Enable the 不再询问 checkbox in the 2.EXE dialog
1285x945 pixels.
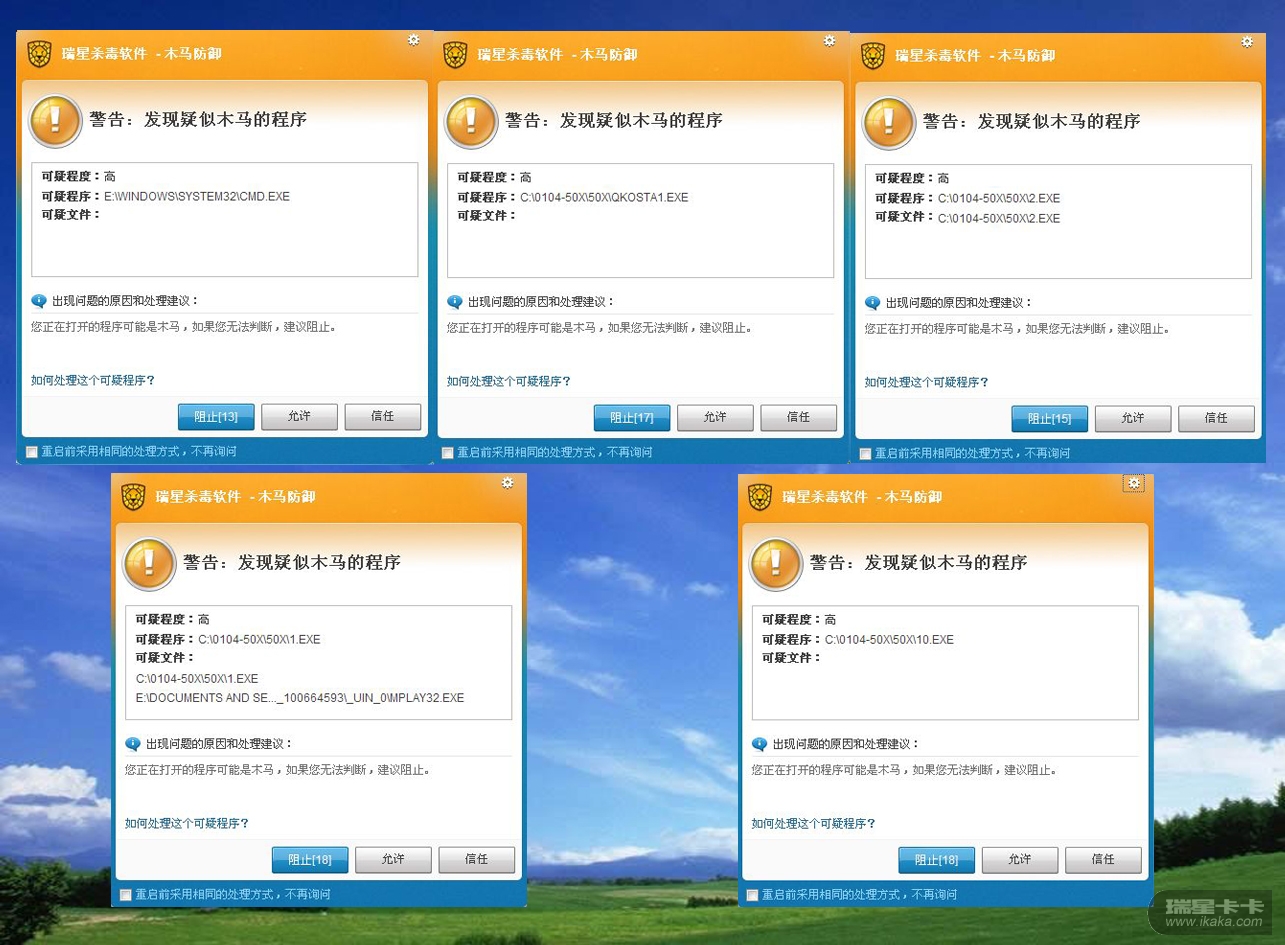click(x=866, y=454)
